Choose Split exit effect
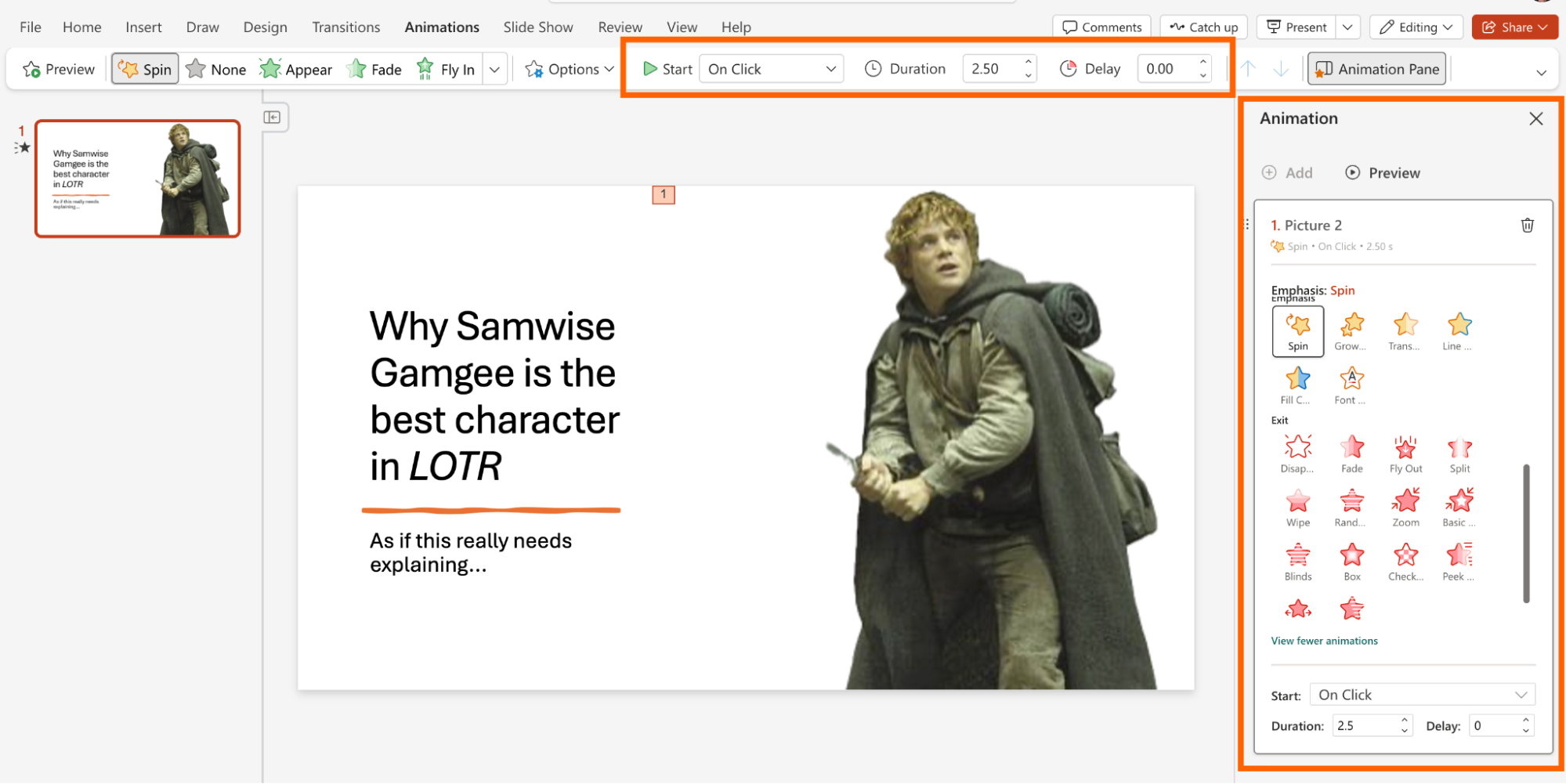This screenshot has width=1566, height=784. (1459, 454)
